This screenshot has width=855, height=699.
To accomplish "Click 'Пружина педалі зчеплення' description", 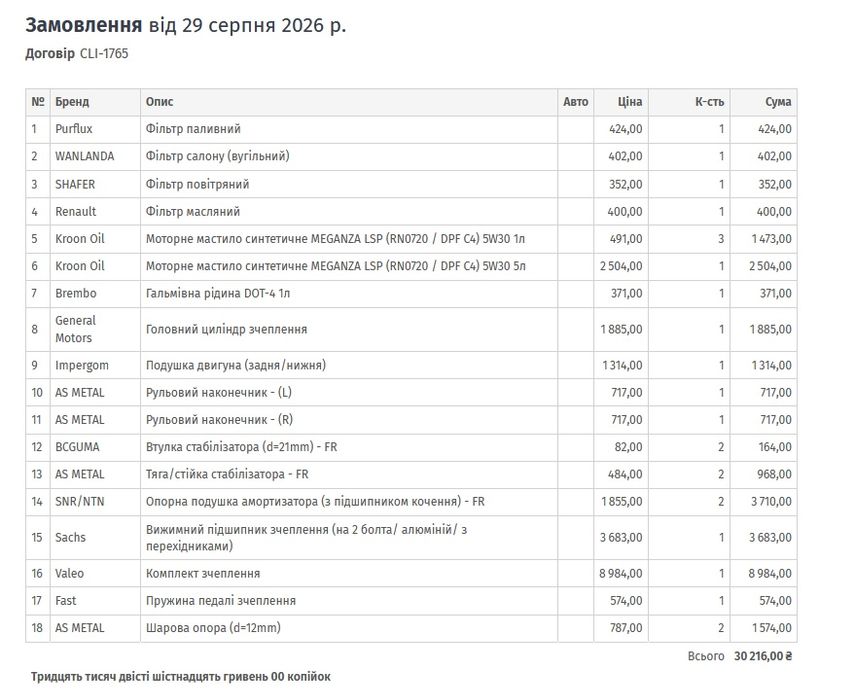I will pyautogui.click(x=221, y=601).
